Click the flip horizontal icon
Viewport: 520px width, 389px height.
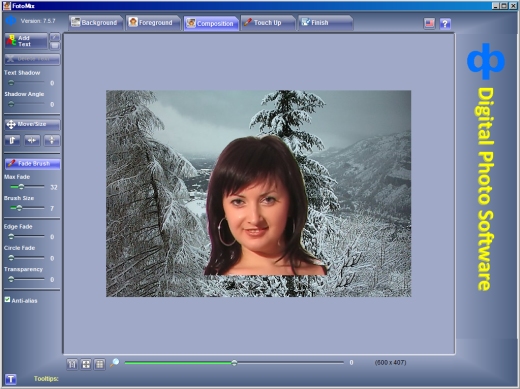click(32, 140)
